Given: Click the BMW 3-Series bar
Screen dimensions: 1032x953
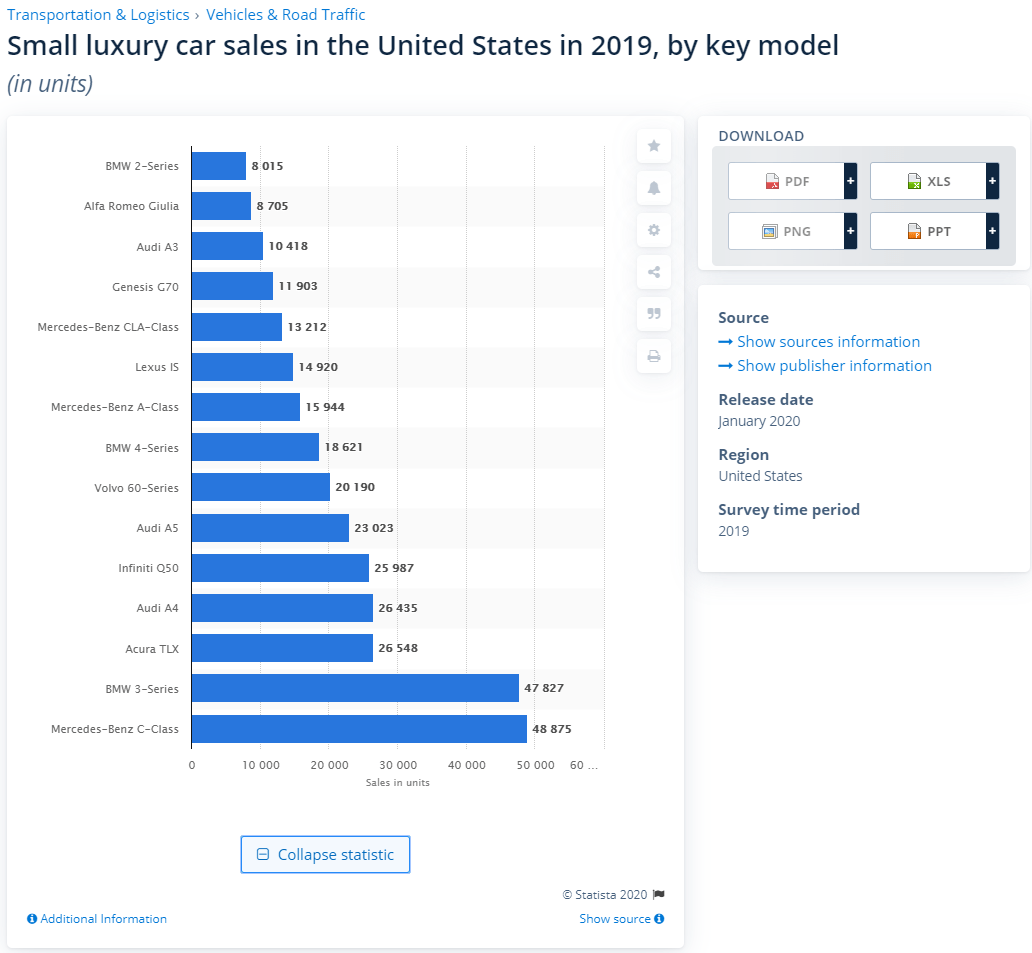Looking at the screenshot, I should coord(354,688).
